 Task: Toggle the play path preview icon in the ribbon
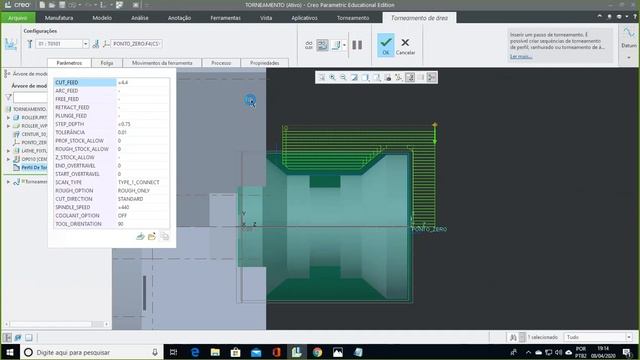[x=322, y=45]
